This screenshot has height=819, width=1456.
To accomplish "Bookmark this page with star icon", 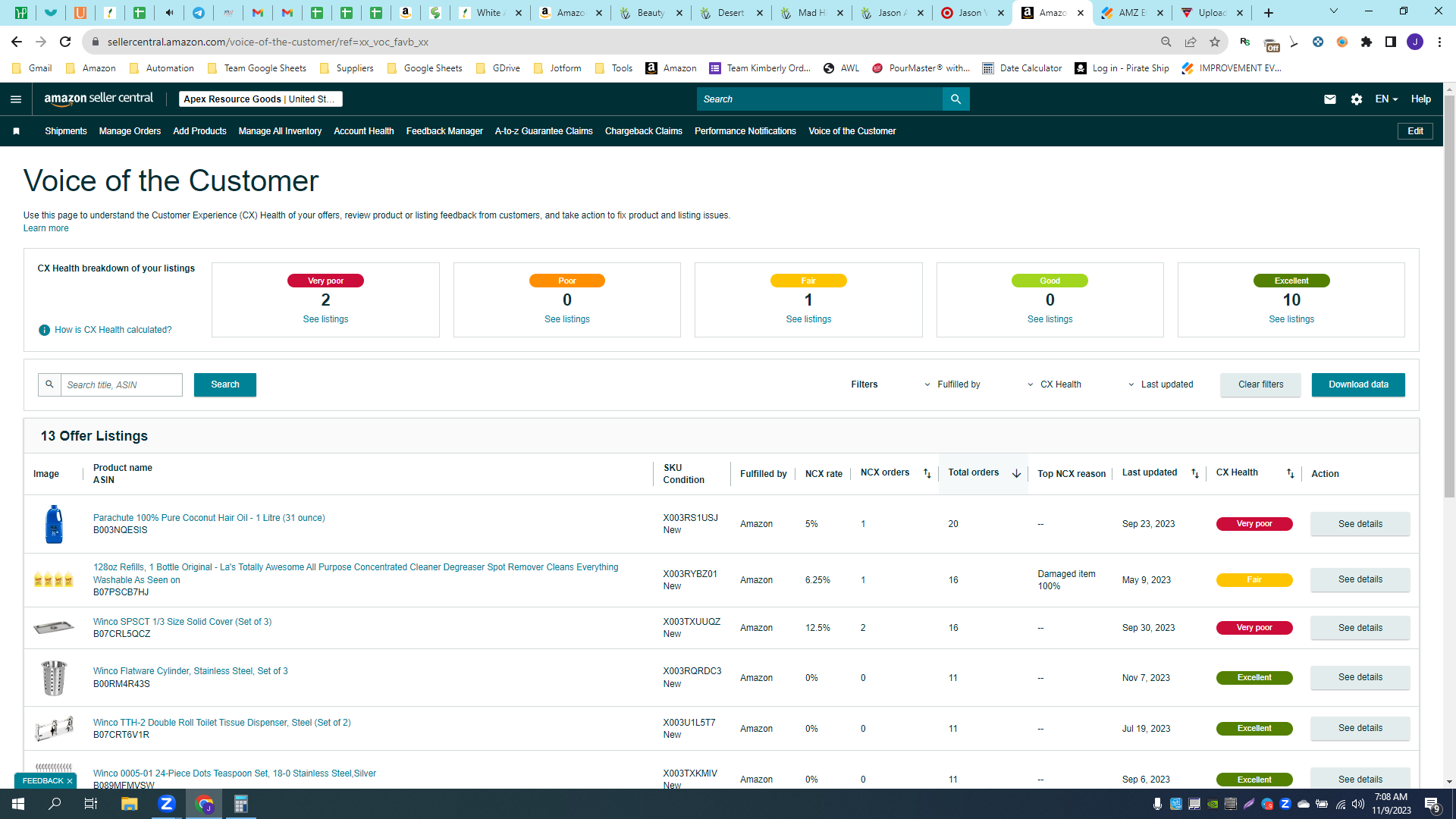I will 1215,42.
